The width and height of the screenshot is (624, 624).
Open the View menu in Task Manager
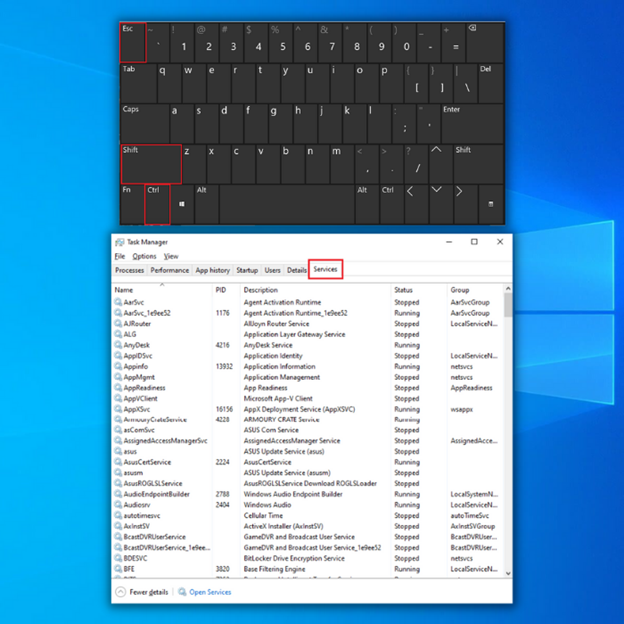(171, 256)
